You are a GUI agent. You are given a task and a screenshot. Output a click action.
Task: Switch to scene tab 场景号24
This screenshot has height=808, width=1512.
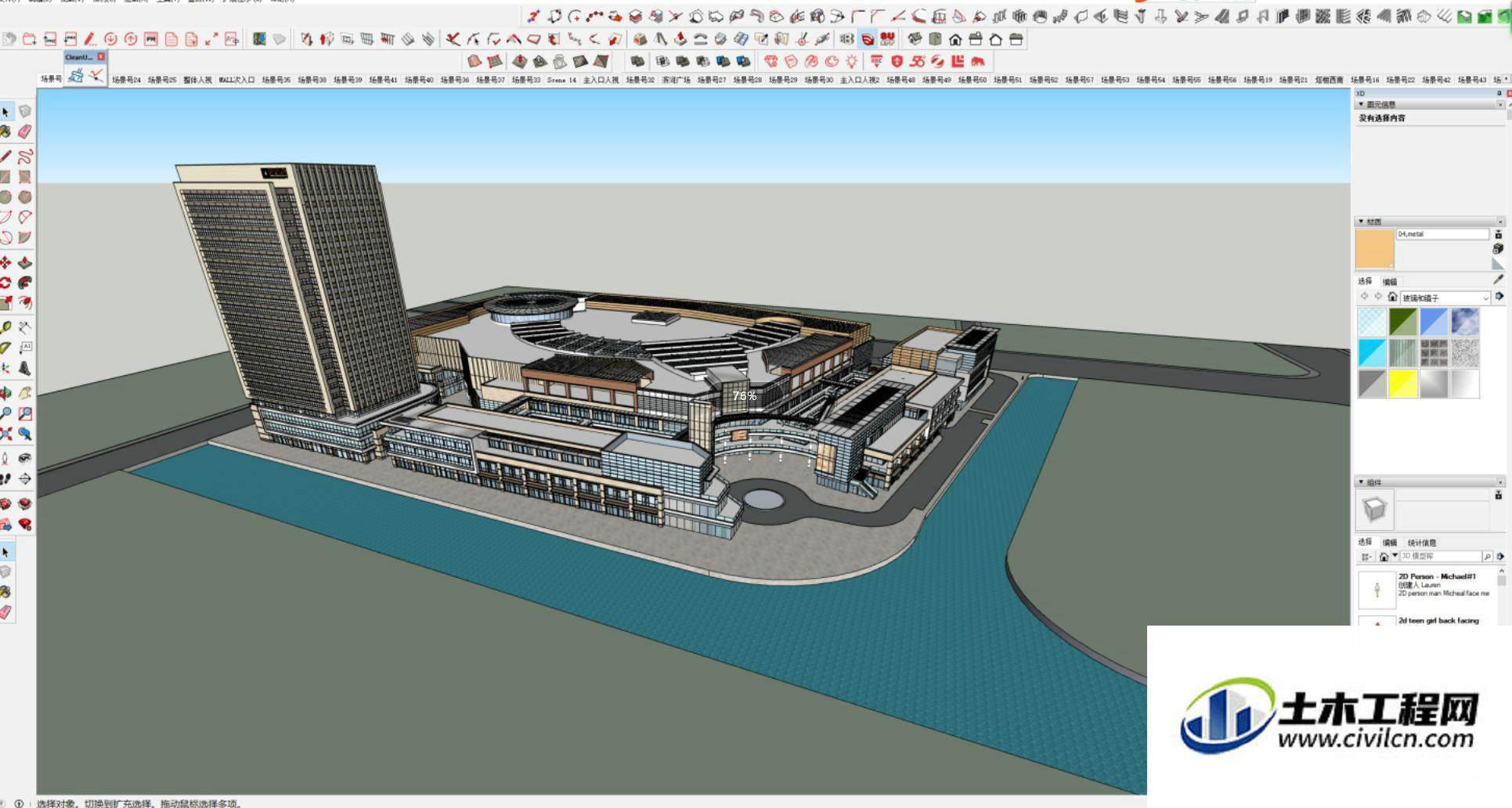[x=126, y=80]
